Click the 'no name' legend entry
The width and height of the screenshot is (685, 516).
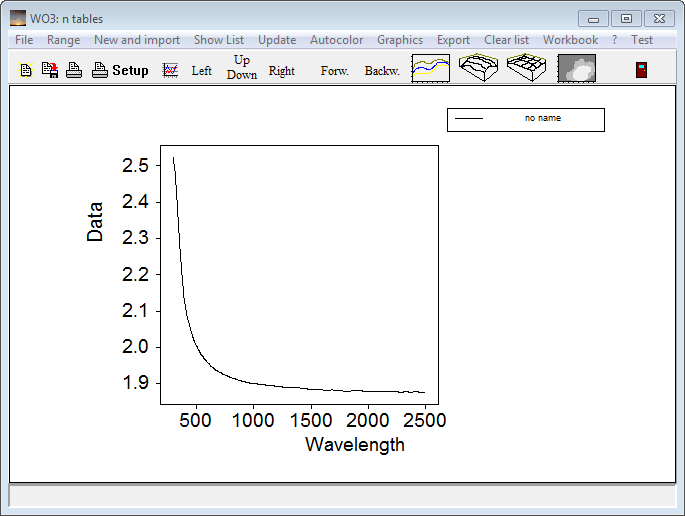pos(526,119)
